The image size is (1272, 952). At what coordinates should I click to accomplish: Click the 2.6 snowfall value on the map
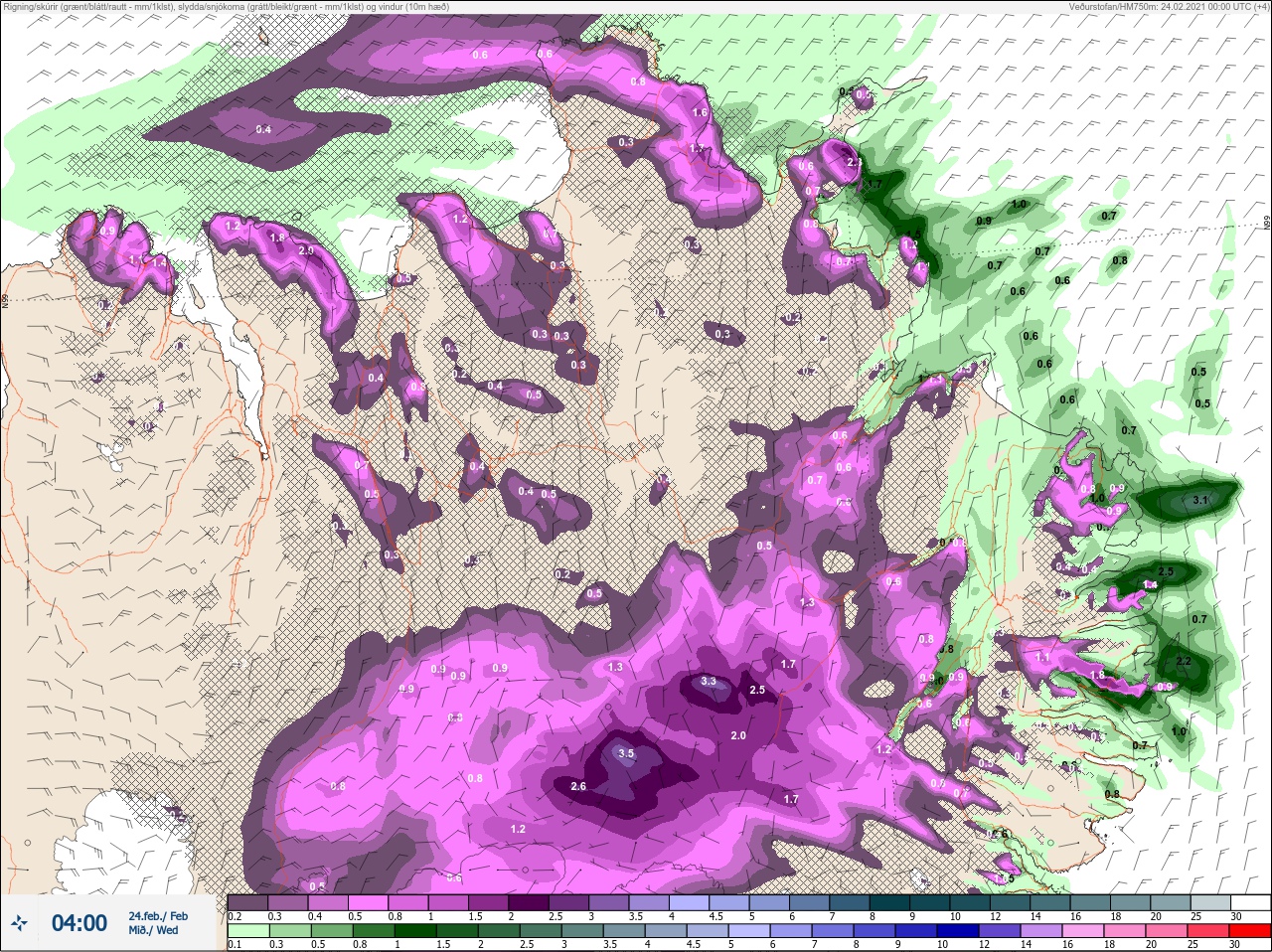[x=578, y=786]
